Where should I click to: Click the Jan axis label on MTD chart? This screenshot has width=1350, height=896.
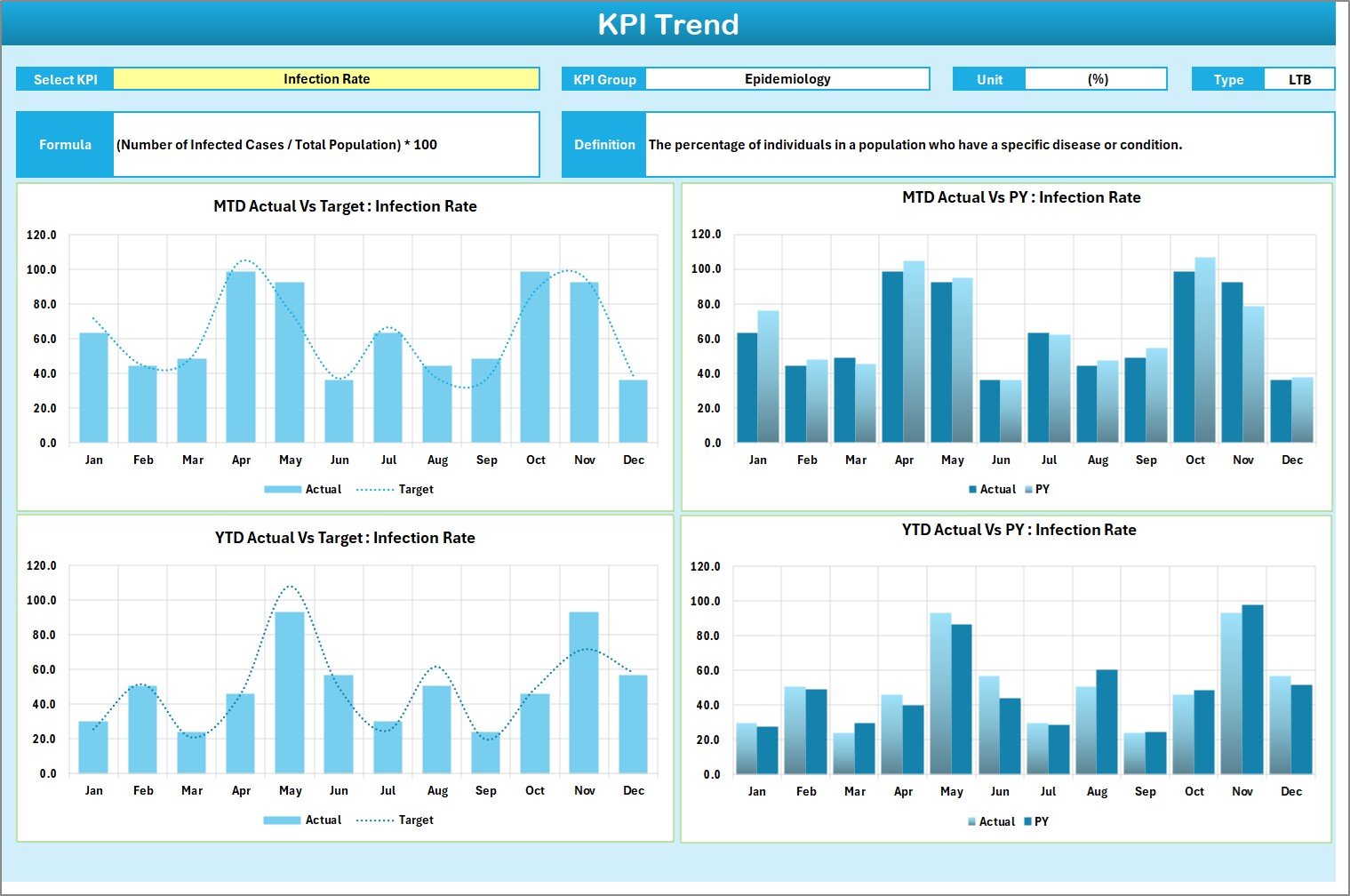[94, 460]
